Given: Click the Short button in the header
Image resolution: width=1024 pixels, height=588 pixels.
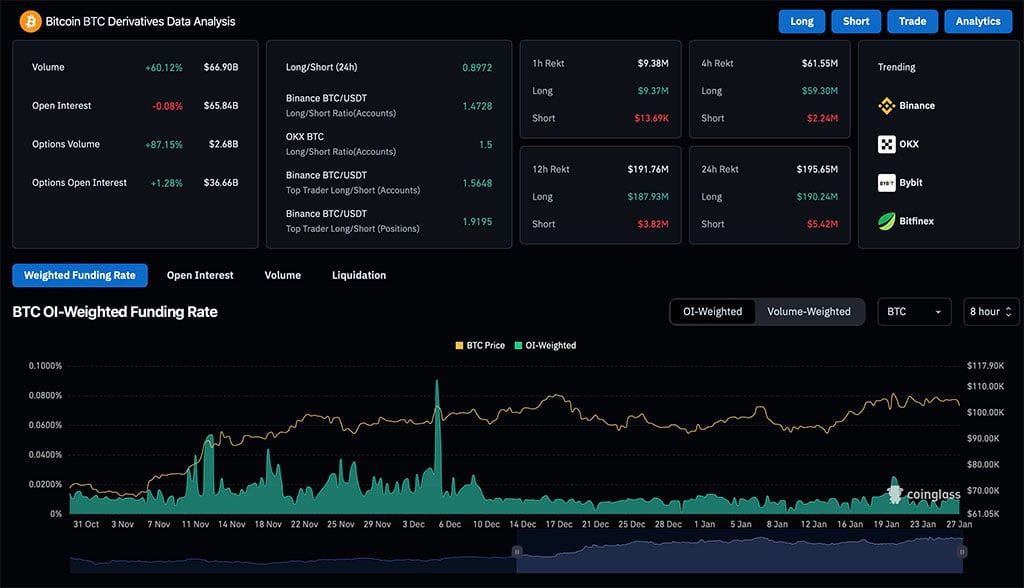Looking at the screenshot, I should (x=856, y=20).
